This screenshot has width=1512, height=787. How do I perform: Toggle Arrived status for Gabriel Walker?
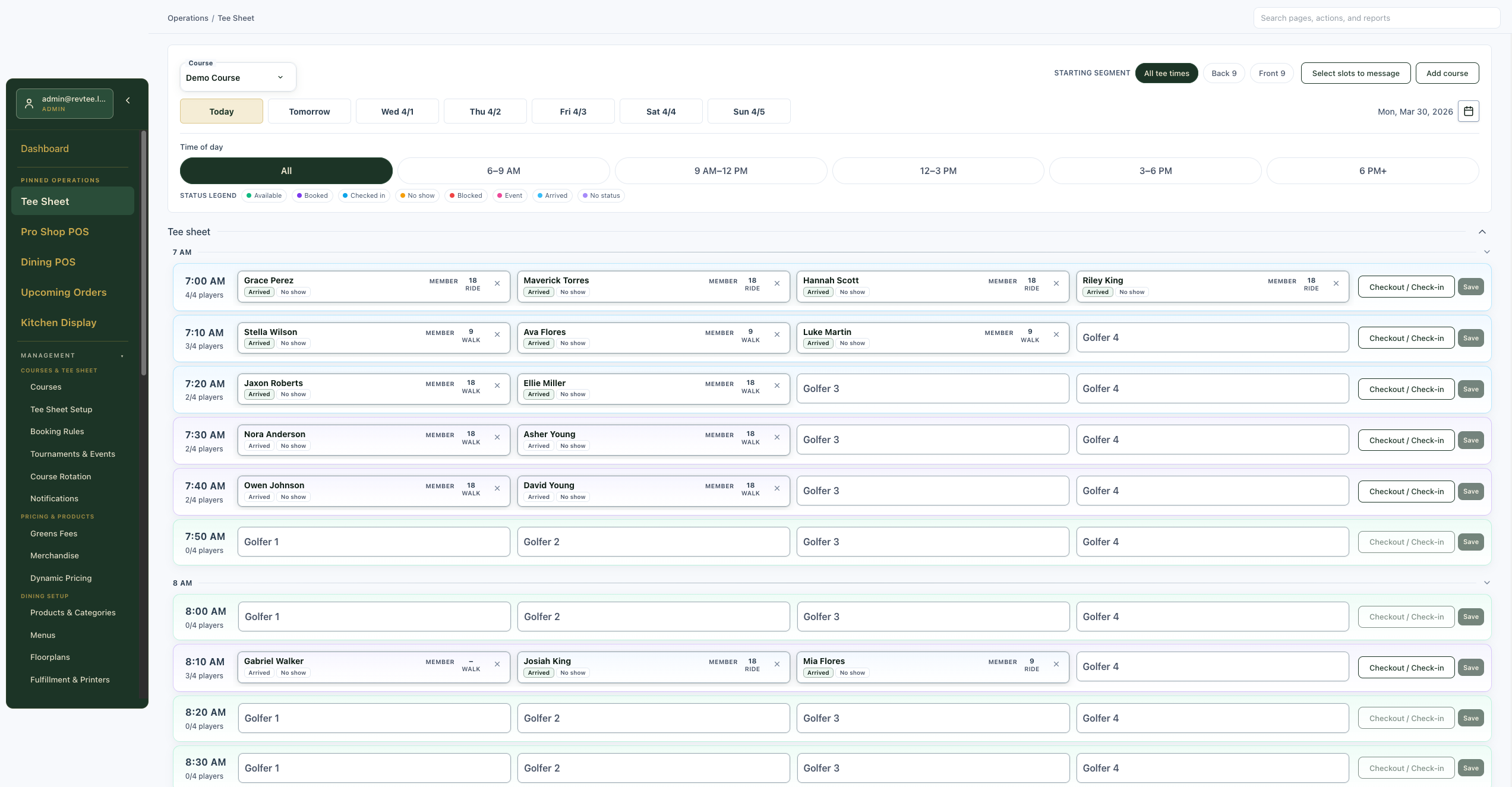259,672
